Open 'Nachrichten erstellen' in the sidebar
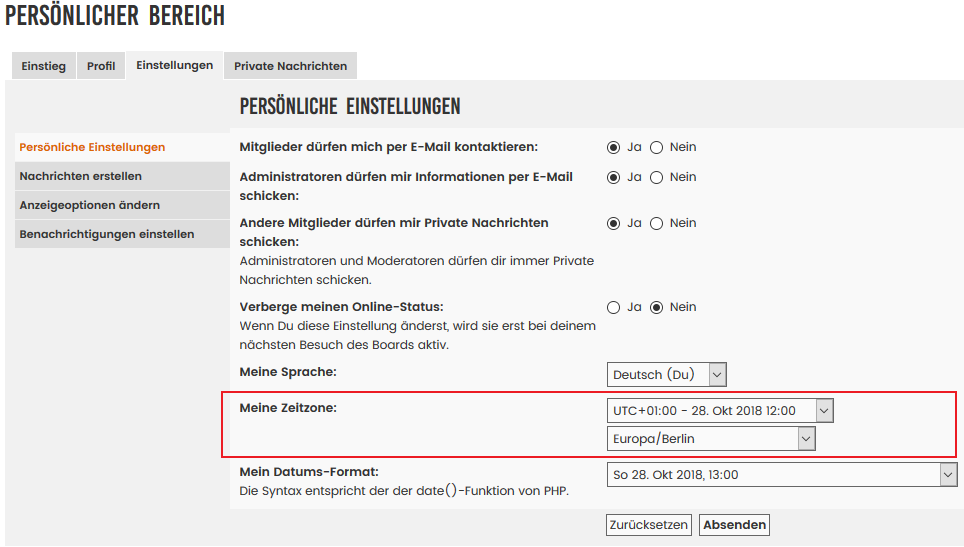The image size is (964, 547). (x=81, y=176)
